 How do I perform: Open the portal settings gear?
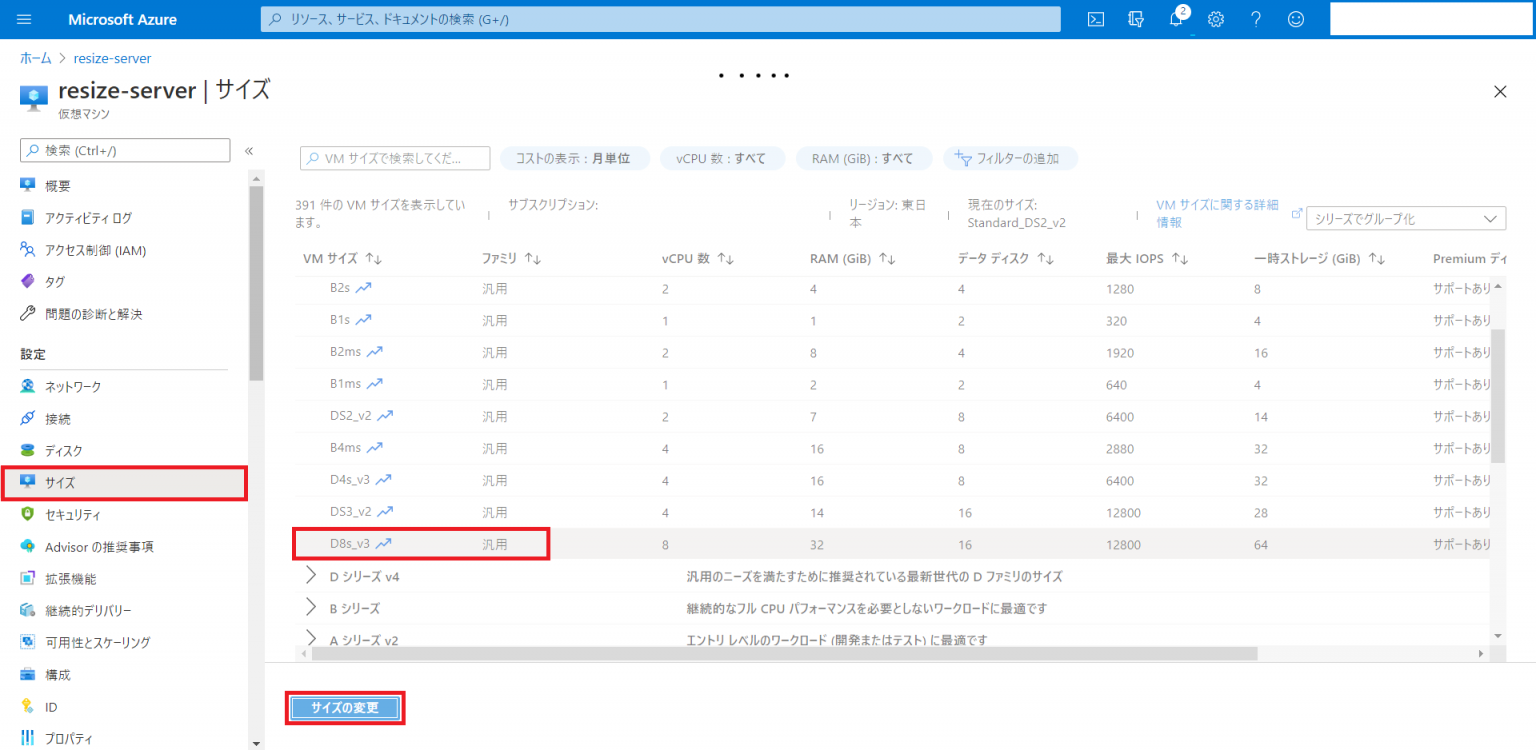[1215, 18]
